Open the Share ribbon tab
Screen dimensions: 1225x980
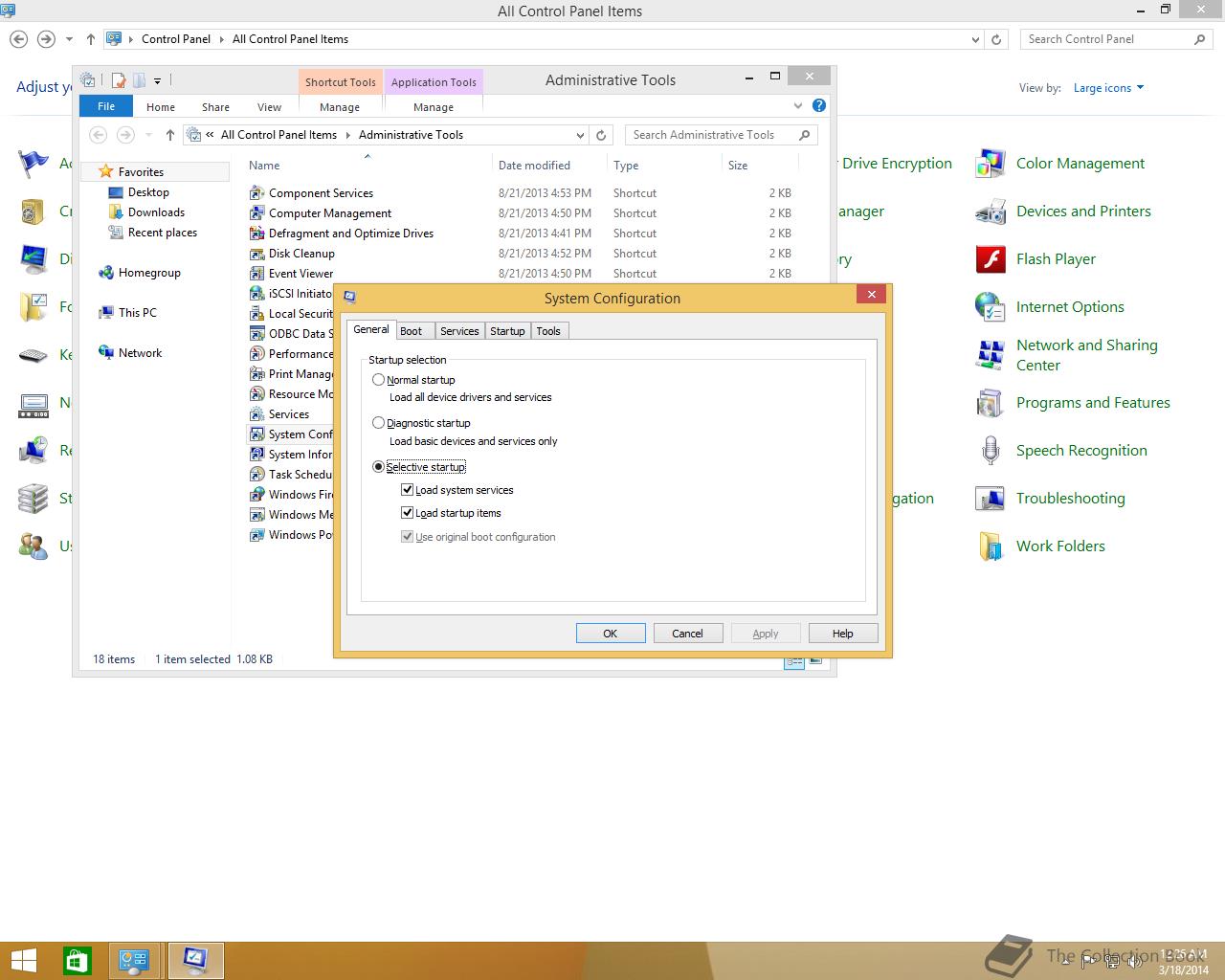(215, 107)
